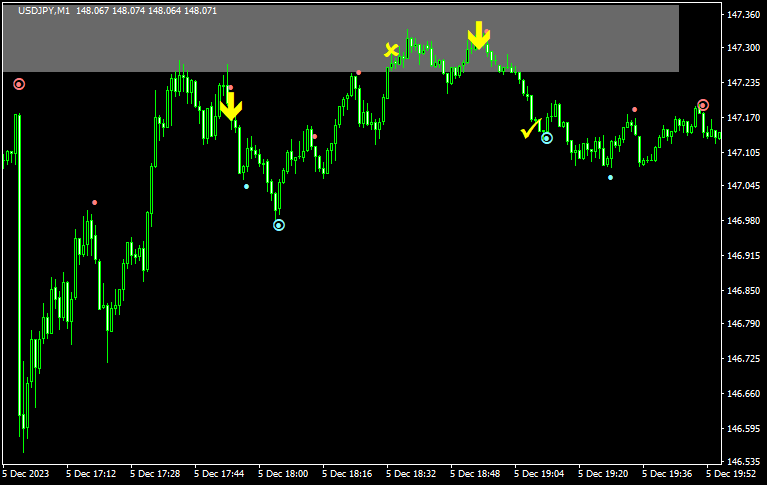The height and width of the screenshot is (485, 767).
Task: Click the red circled marker at chart's left edge
Action: click(x=19, y=84)
